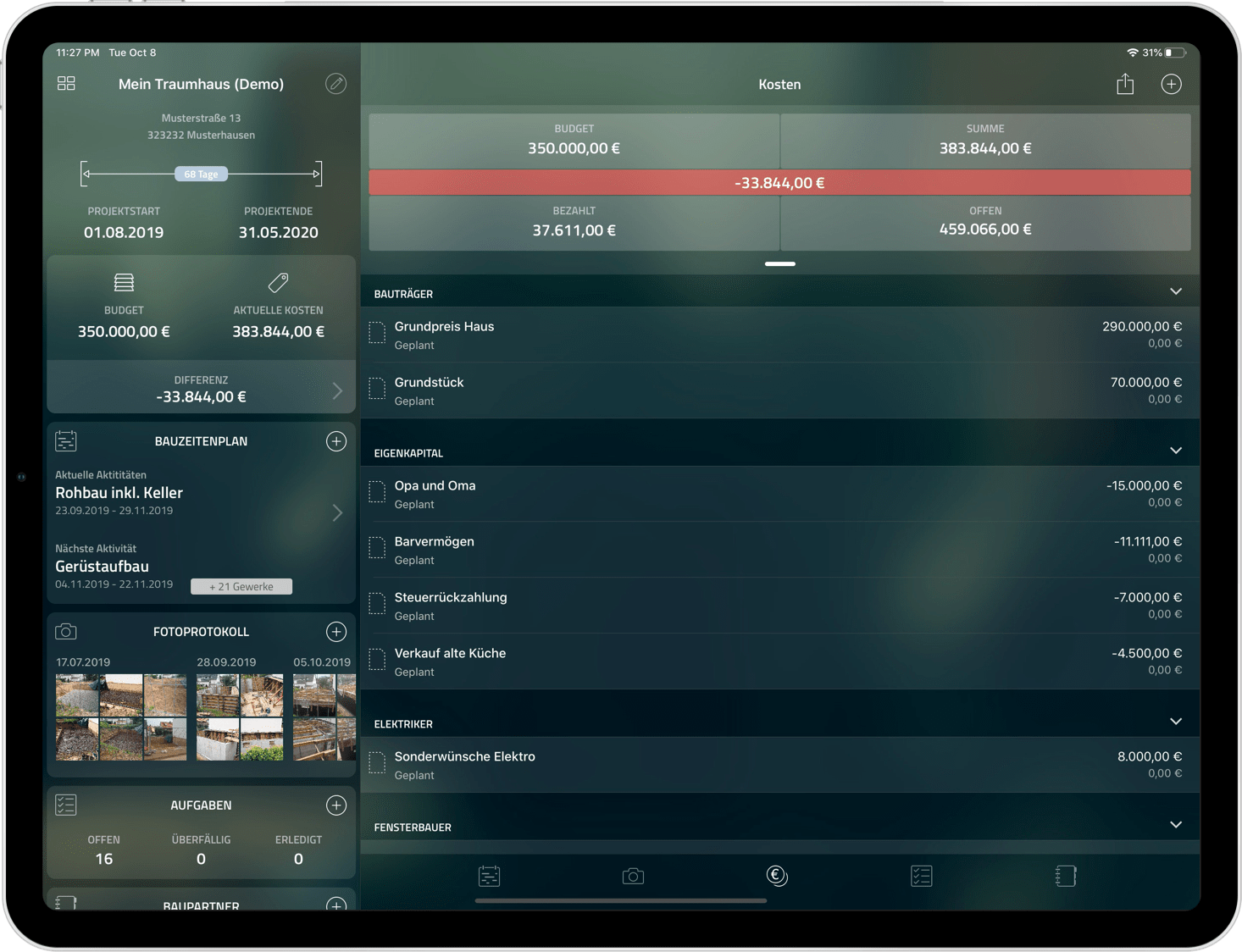Collapse the Elektriker section
Image resolution: width=1242 pixels, height=952 pixels.
point(1176,722)
